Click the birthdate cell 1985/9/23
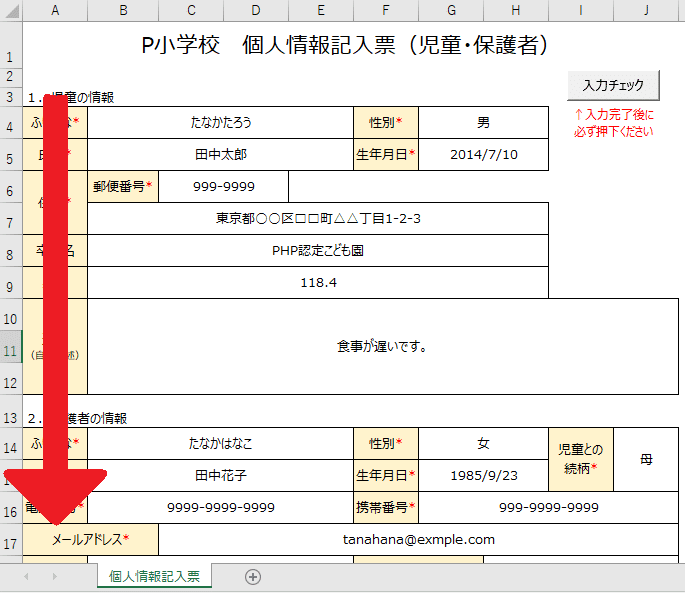Screen dimensions: 685x593 click(484, 475)
